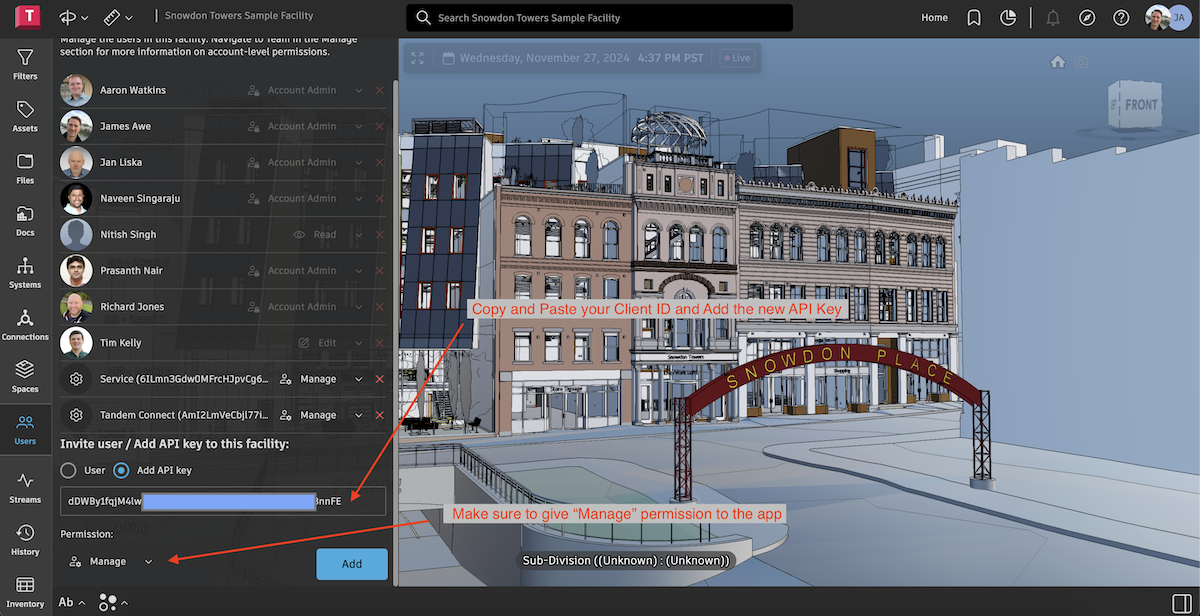Expand James Awe permission dropdown
1200x616 pixels.
[358, 126]
